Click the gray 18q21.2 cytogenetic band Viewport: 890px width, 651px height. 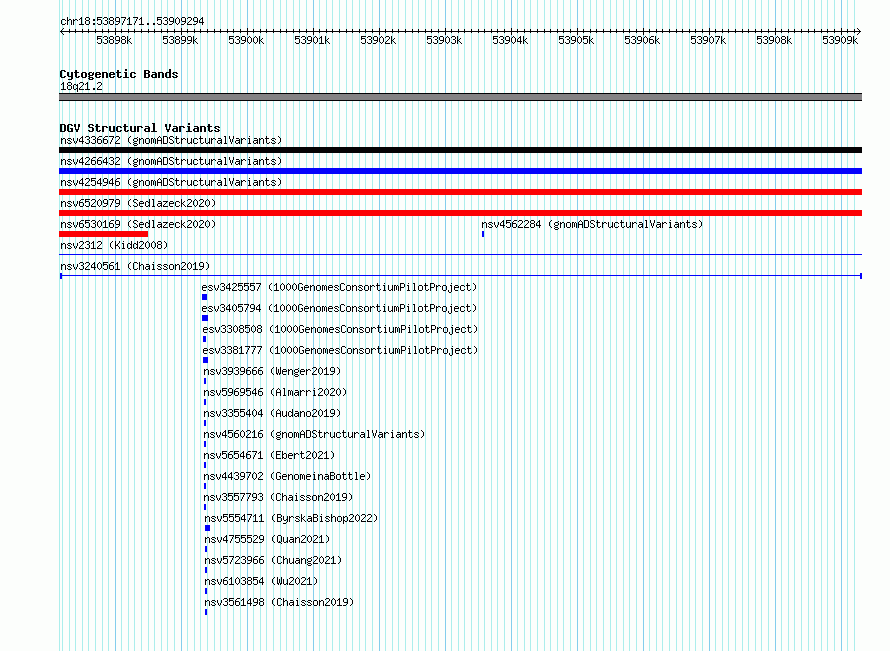(x=460, y=97)
